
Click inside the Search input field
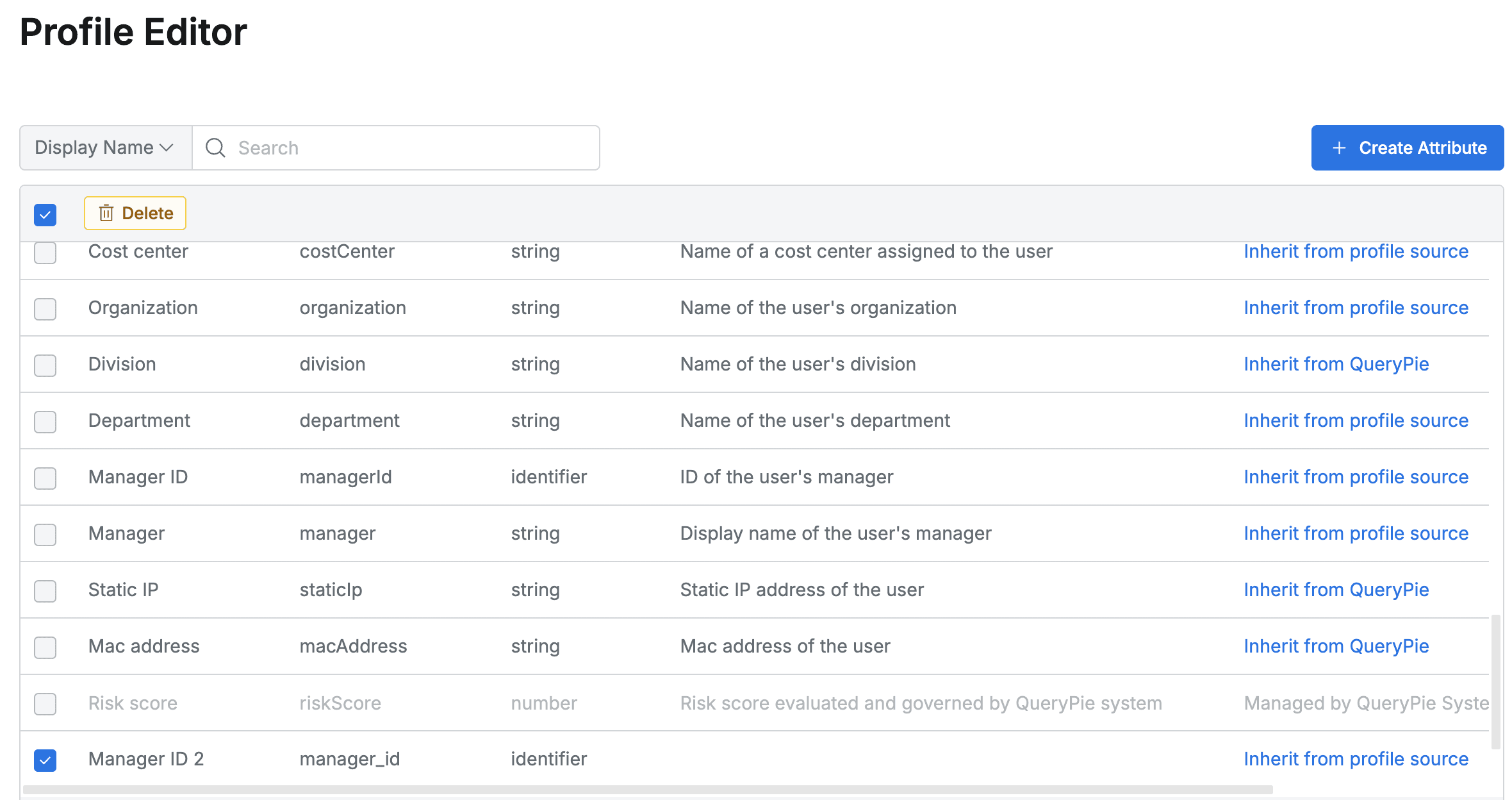coord(397,147)
